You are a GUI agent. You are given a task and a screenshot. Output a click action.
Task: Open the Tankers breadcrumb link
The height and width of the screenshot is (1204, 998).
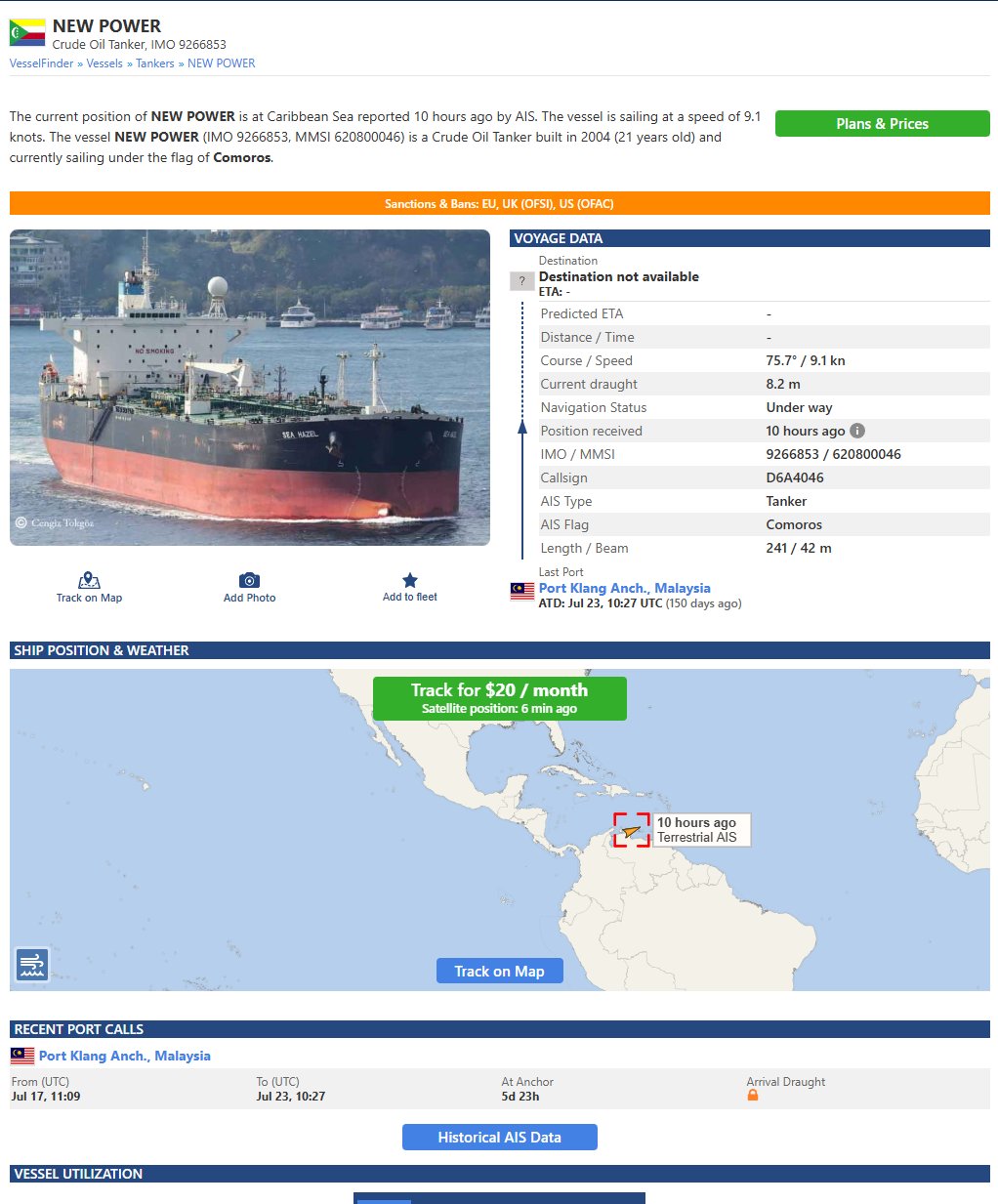click(x=154, y=63)
